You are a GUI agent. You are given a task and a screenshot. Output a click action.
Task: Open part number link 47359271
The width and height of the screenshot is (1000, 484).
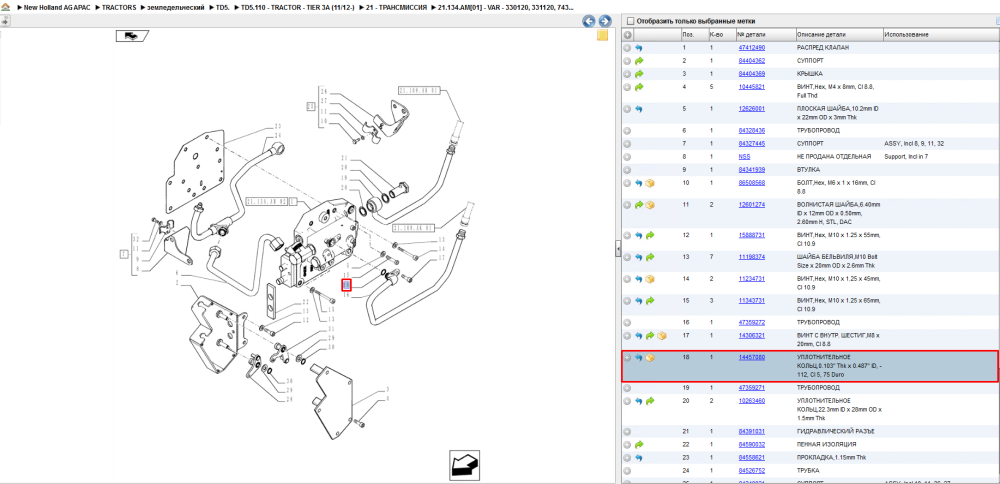(751, 388)
